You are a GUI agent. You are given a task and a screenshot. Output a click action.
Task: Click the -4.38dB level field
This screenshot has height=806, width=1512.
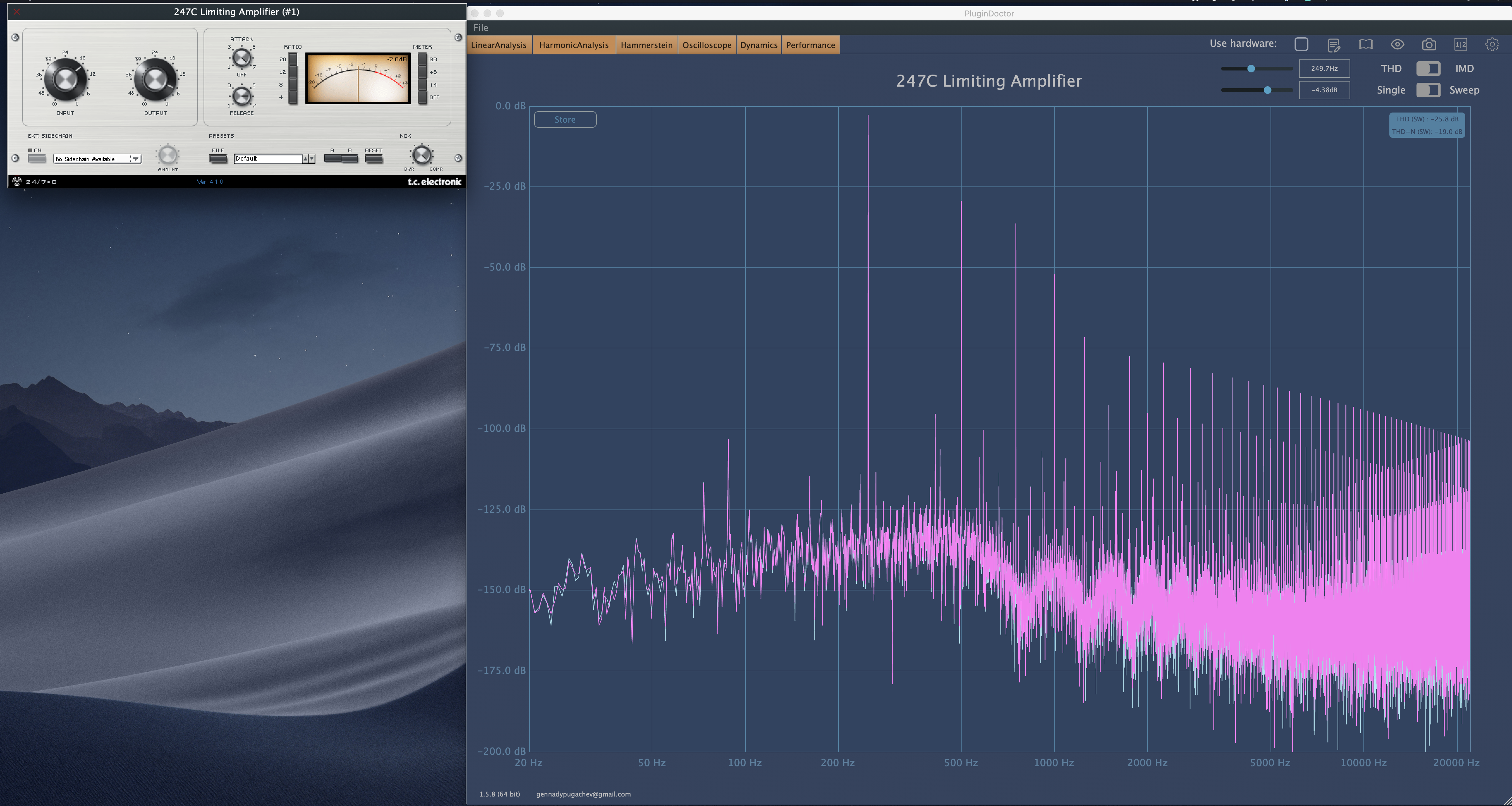click(1324, 90)
